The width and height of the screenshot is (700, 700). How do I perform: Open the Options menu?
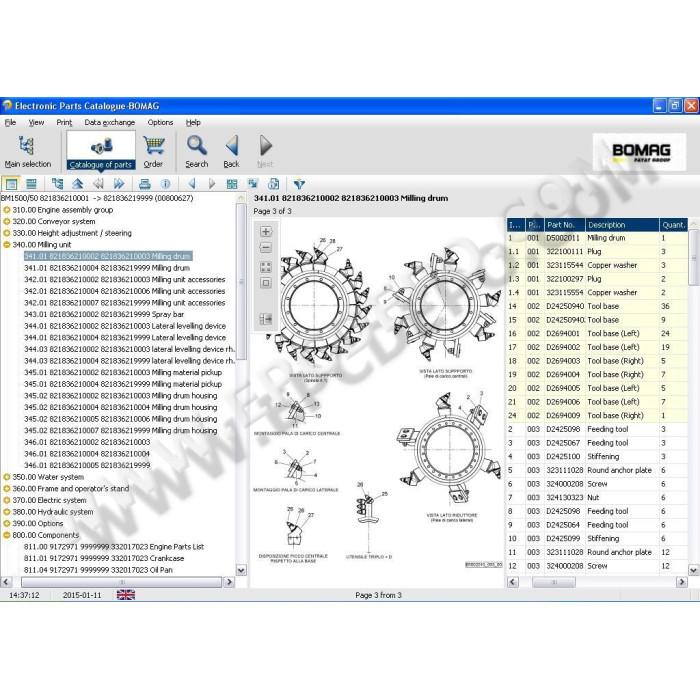click(160, 122)
